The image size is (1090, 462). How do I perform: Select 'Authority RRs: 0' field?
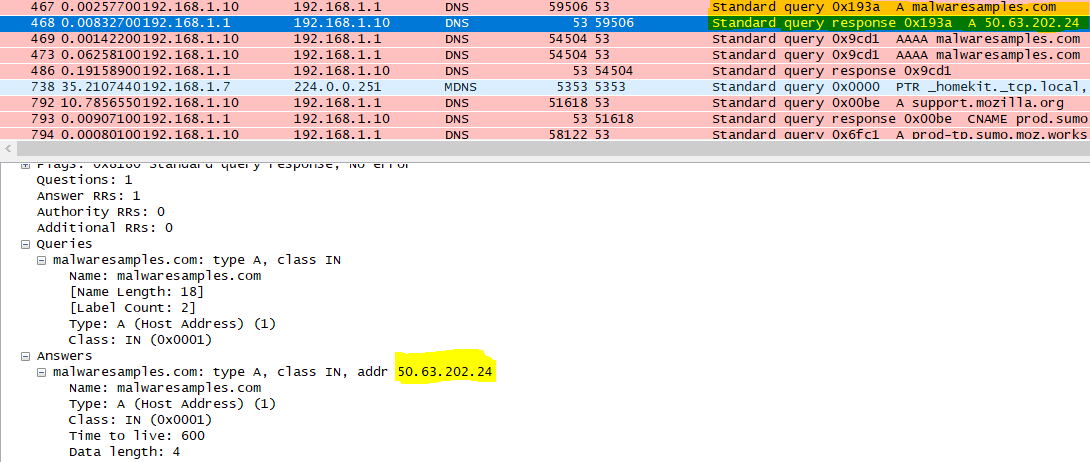100,212
